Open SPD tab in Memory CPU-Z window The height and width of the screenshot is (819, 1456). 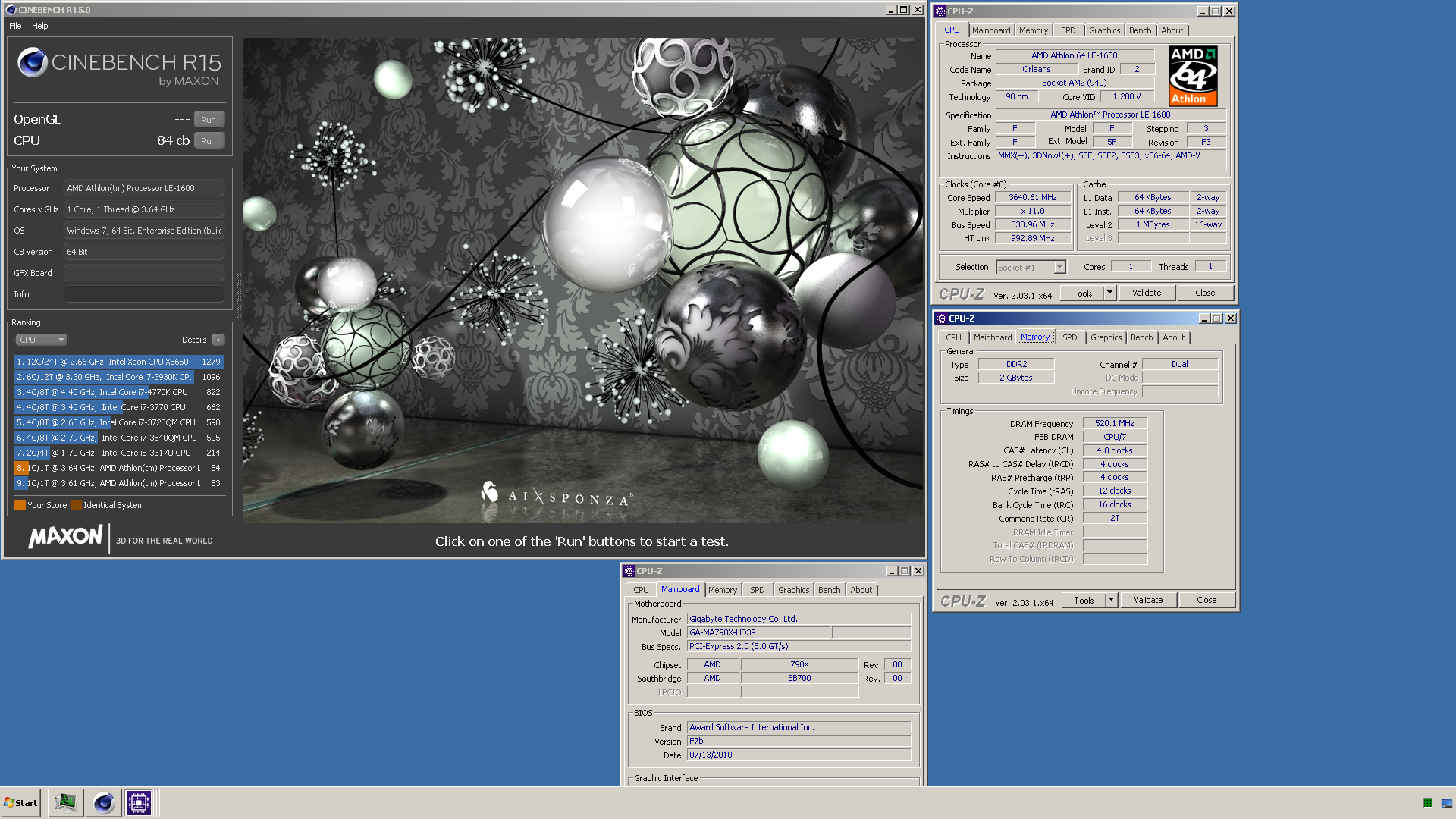pyautogui.click(x=1070, y=337)
